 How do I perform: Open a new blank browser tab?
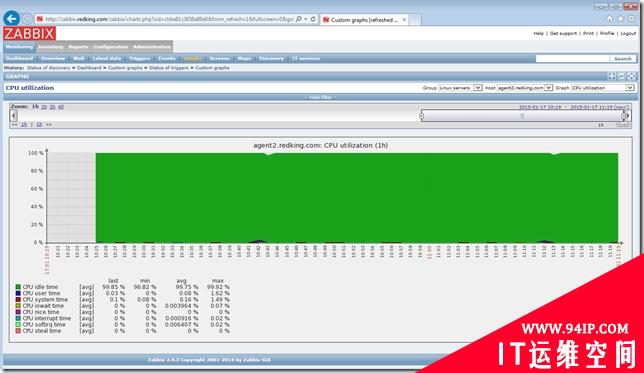pos(415,20)
